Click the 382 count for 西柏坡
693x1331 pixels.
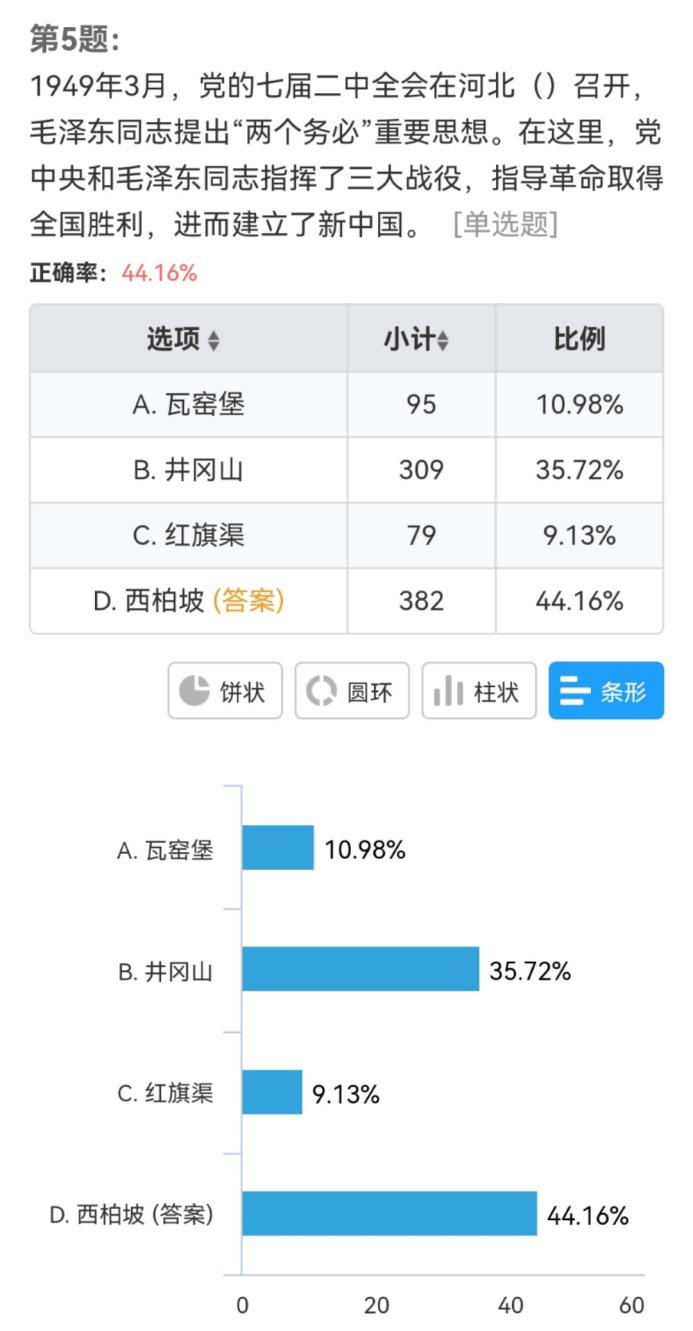421,601
